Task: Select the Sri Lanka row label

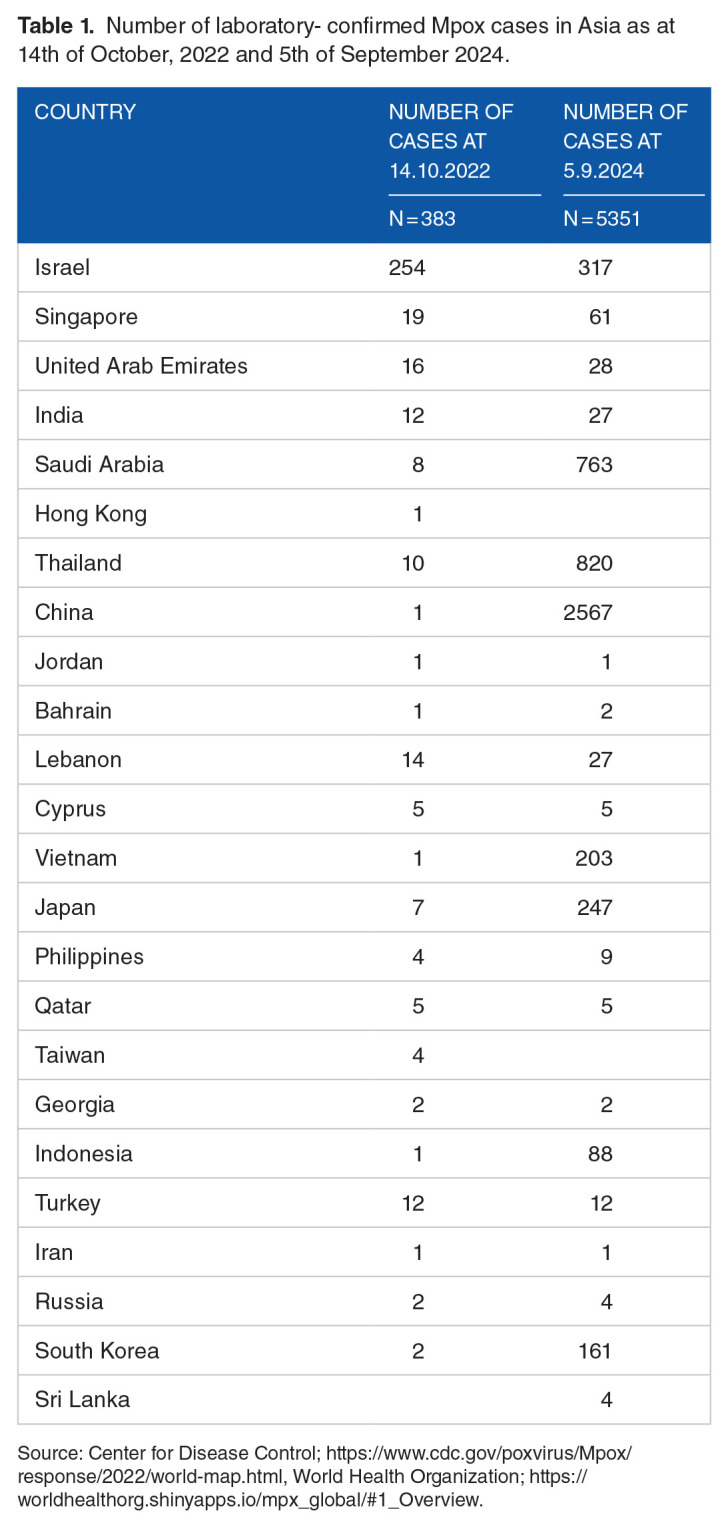Action: pos(82,1399)
